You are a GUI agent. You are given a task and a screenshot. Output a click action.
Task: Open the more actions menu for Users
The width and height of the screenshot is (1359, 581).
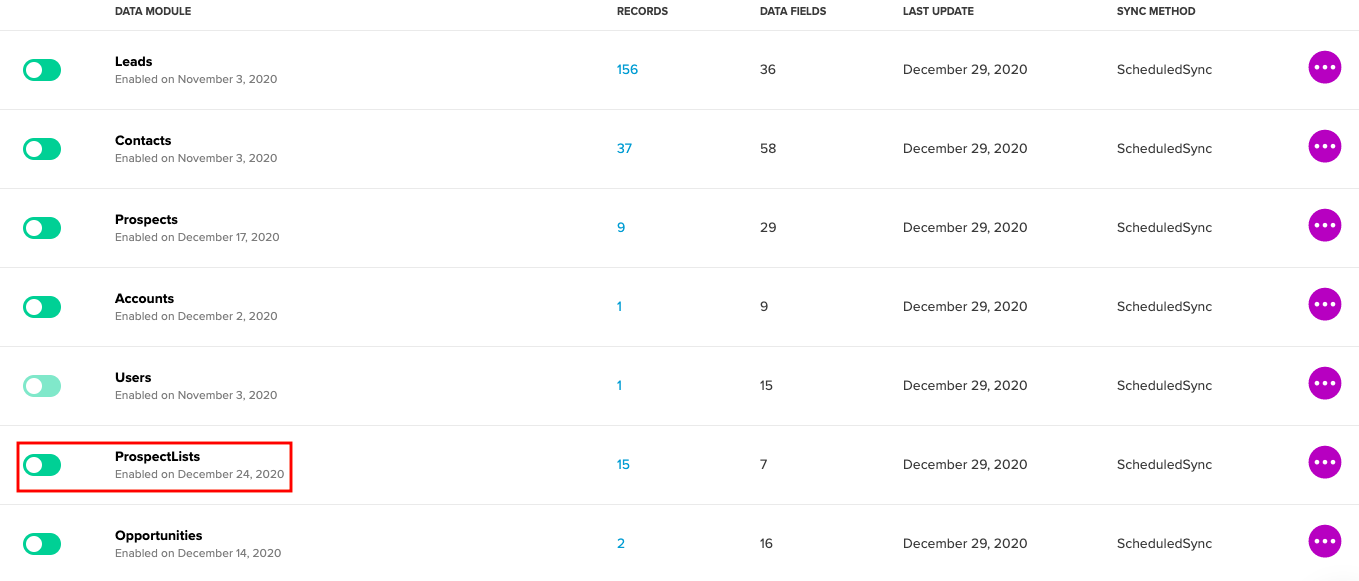click(1325, 384)
